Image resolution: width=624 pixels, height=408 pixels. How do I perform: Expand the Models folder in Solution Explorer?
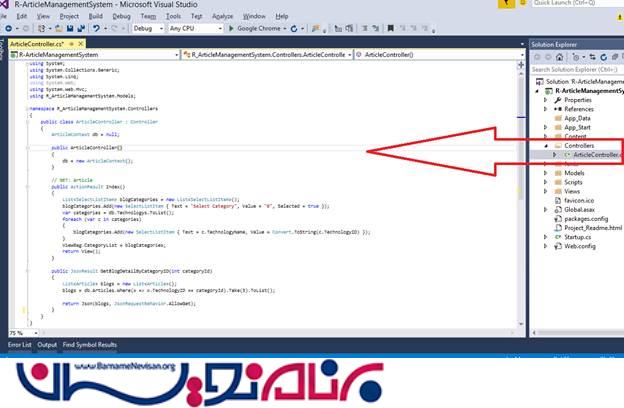click(546, 173)
